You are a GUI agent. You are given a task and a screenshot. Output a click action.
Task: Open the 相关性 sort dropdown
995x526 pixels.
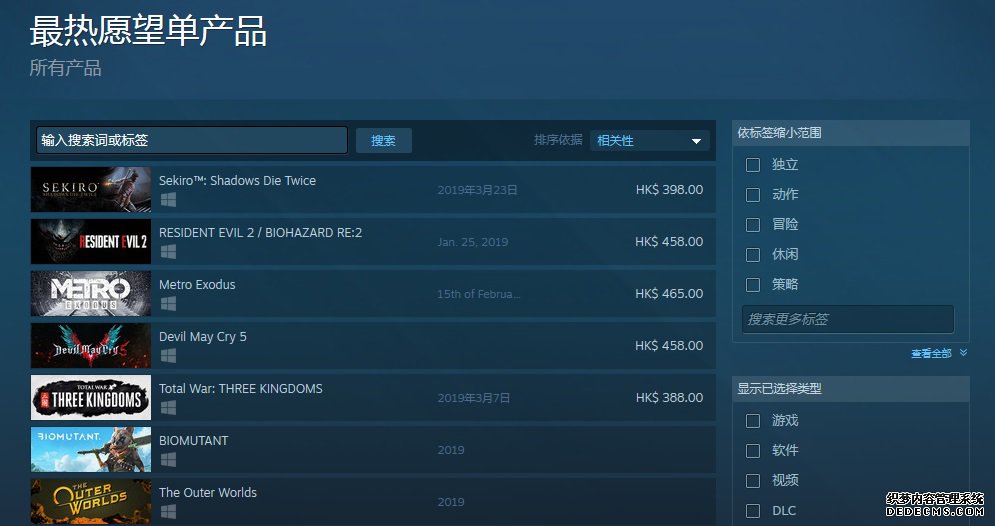point(649,141)
